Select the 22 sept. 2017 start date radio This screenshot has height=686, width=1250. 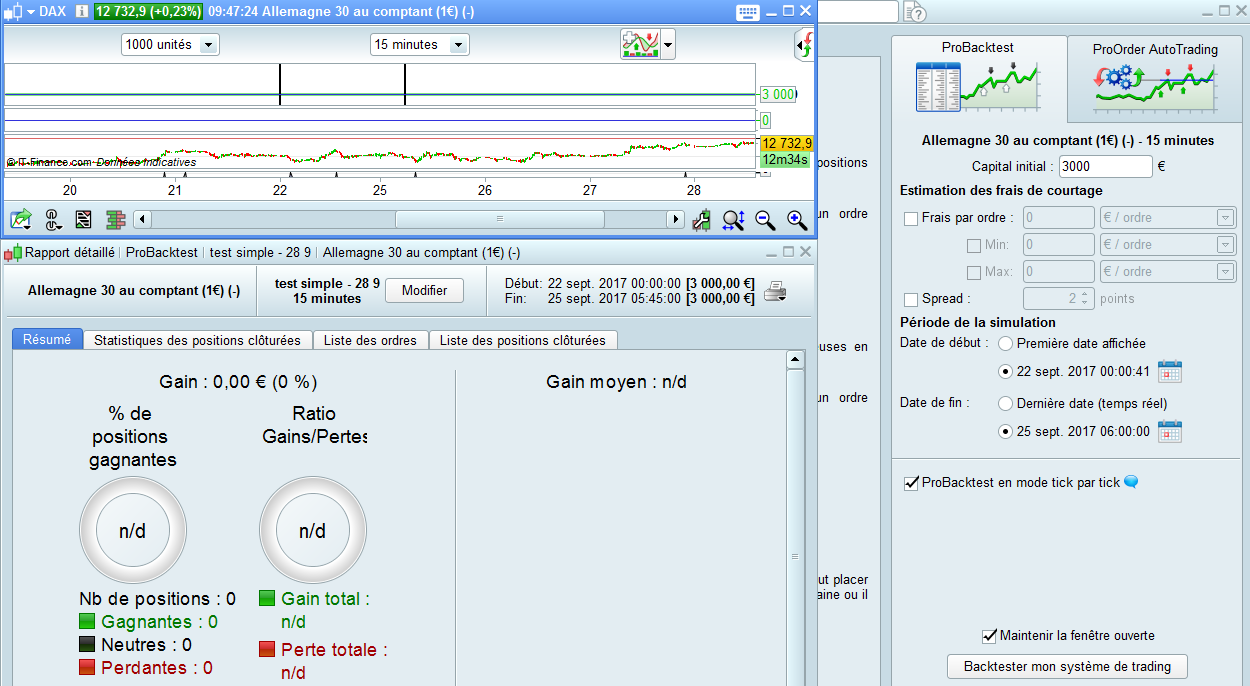coord(1006,372)
